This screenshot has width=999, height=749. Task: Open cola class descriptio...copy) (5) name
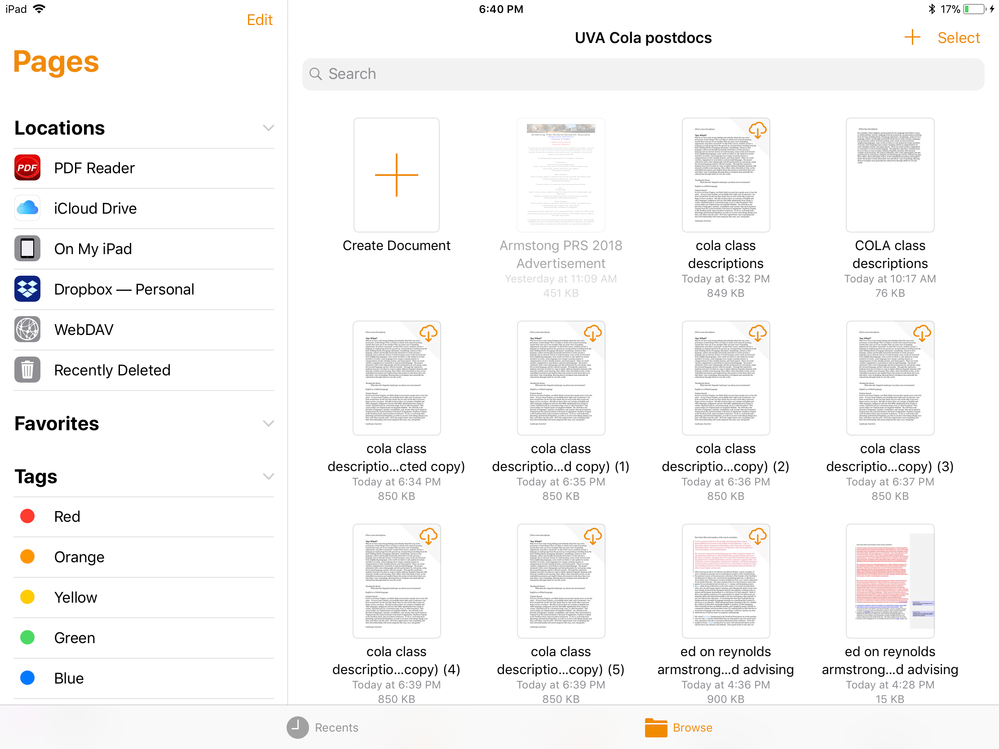(561, 660)
